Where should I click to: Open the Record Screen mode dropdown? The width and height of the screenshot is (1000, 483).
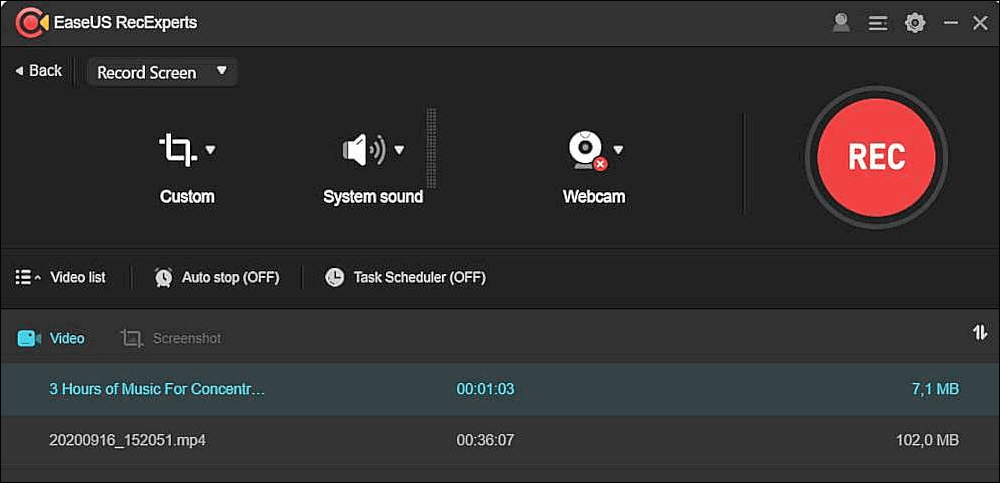point(161,72)
